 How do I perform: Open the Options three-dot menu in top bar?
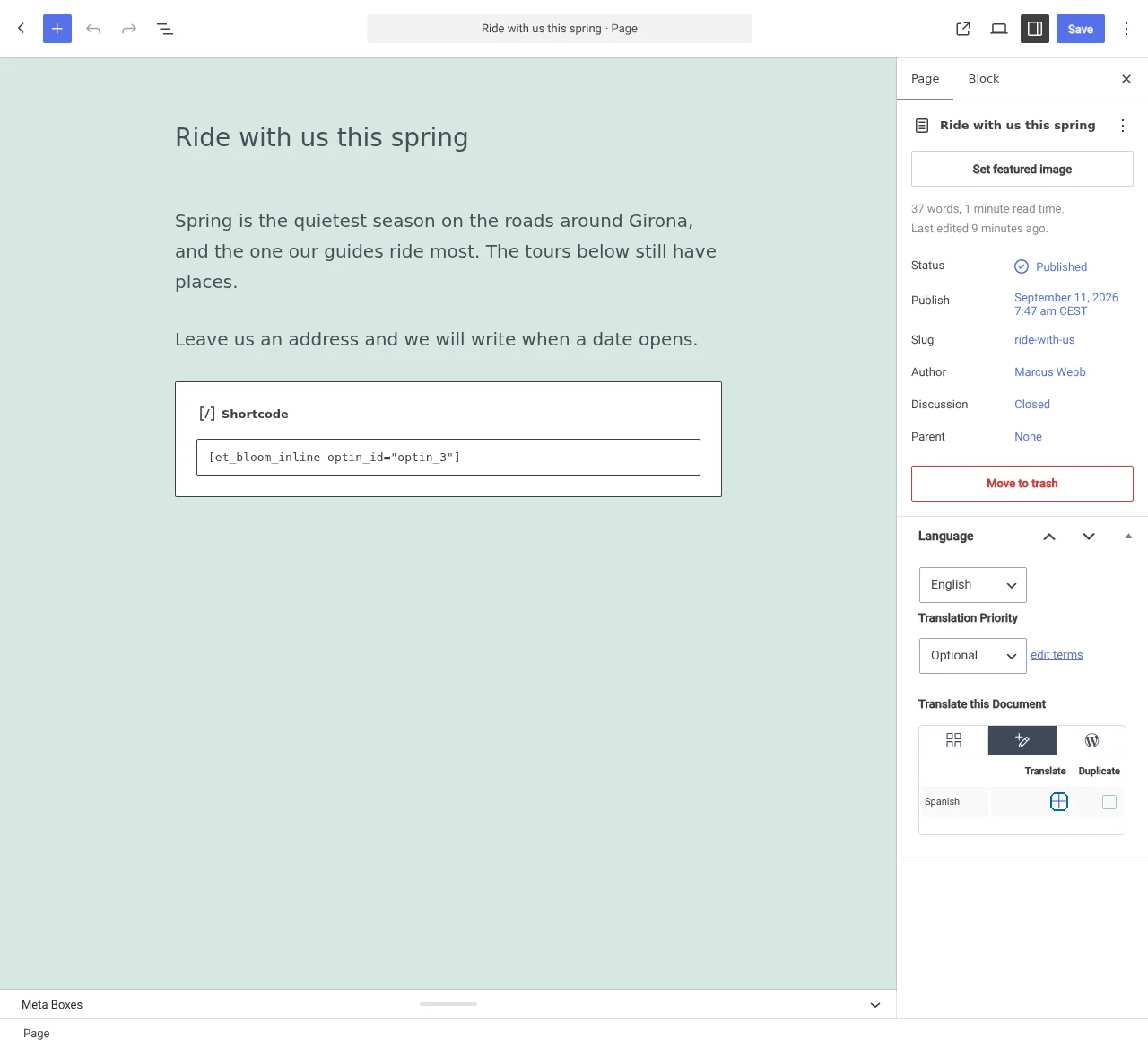pos(1126,29)
